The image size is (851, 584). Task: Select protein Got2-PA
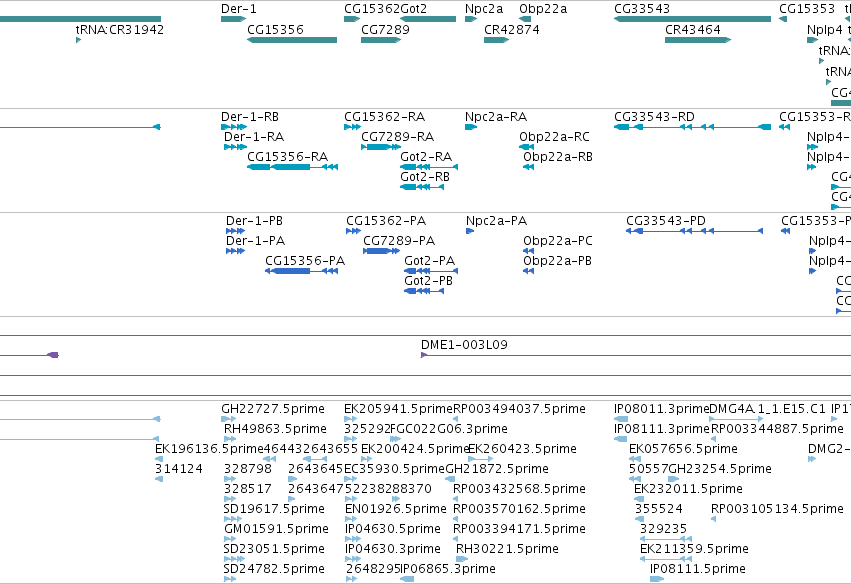pos(431,271)
